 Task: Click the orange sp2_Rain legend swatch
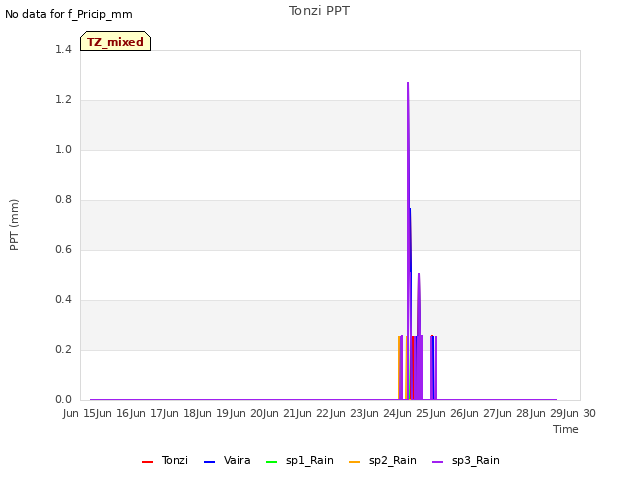355,462
